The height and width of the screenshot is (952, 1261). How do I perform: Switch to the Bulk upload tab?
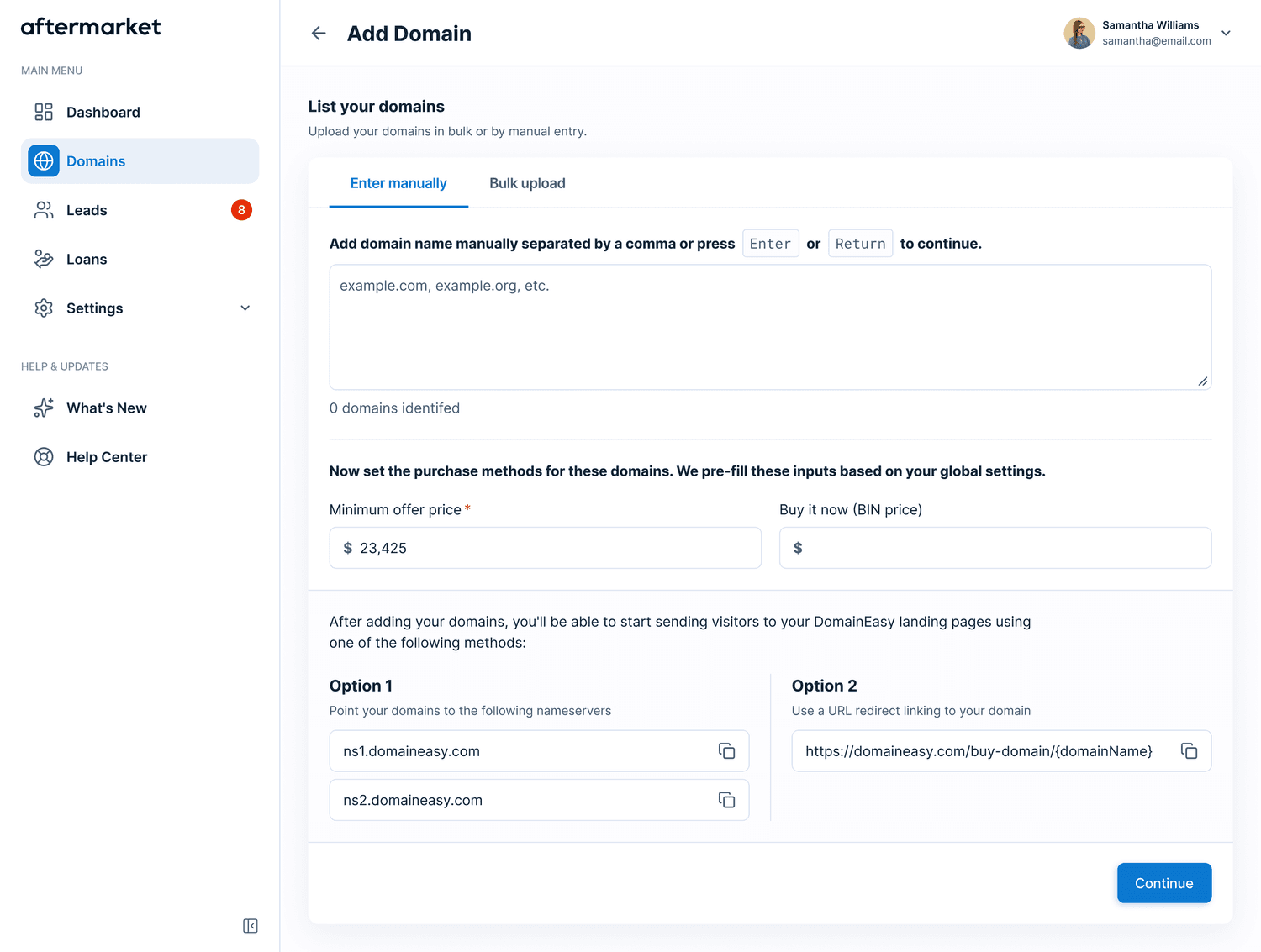point(527,183)
